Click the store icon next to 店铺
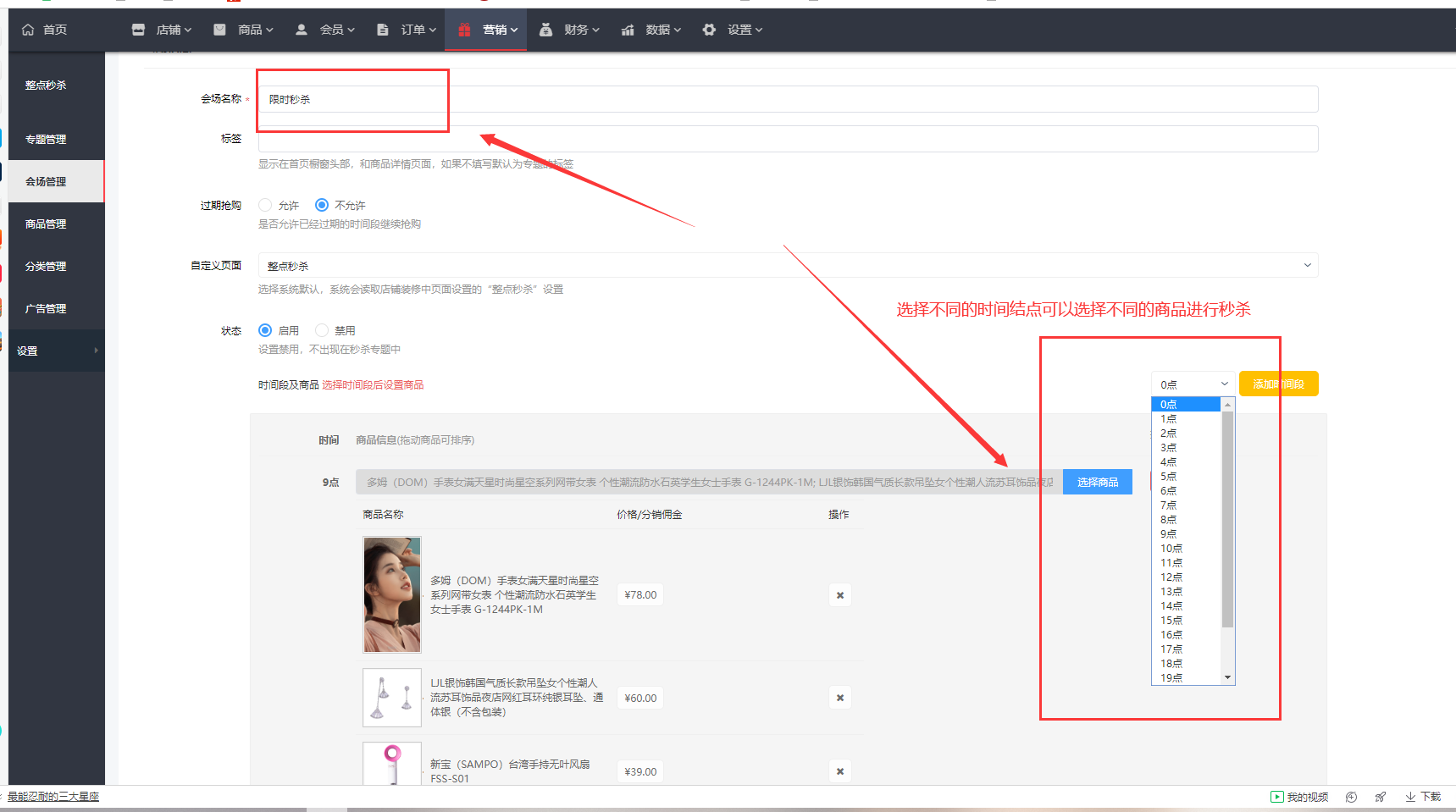This screenshot has width=1456, height=812. pyautogui.click(x=138, y=30)
